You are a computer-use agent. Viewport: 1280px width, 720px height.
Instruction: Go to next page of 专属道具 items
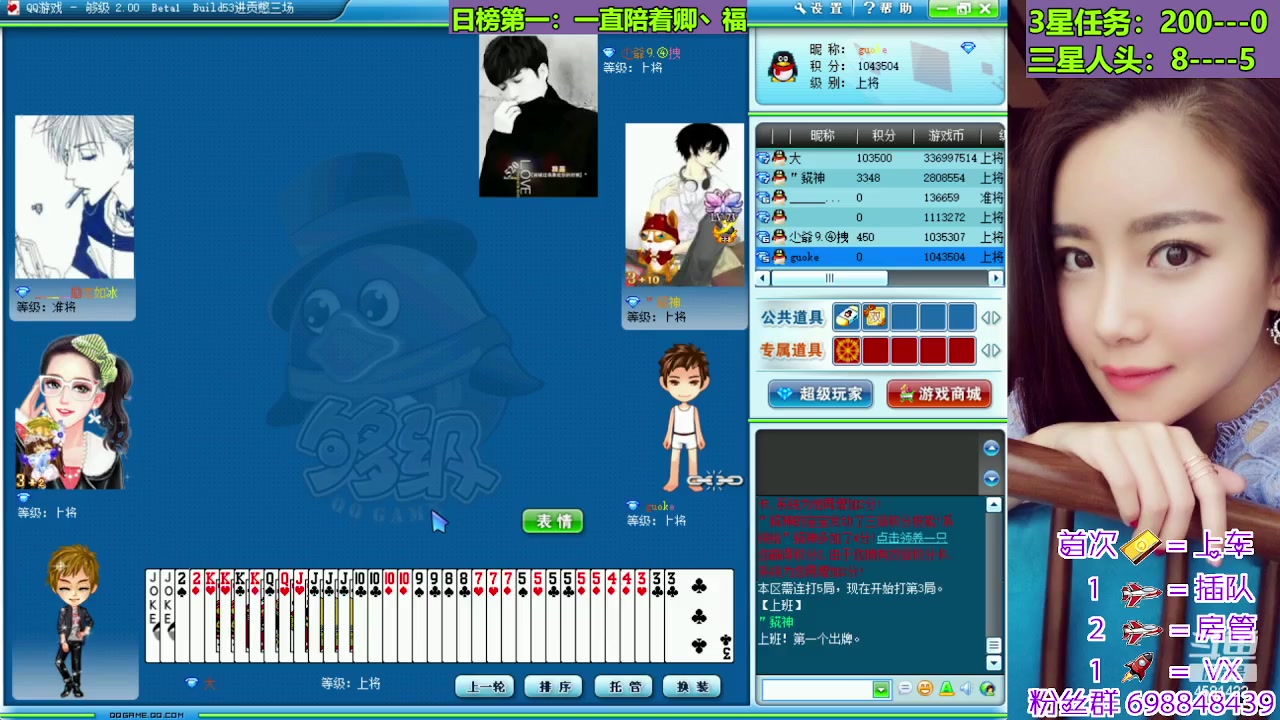click(x=996, y=351)
